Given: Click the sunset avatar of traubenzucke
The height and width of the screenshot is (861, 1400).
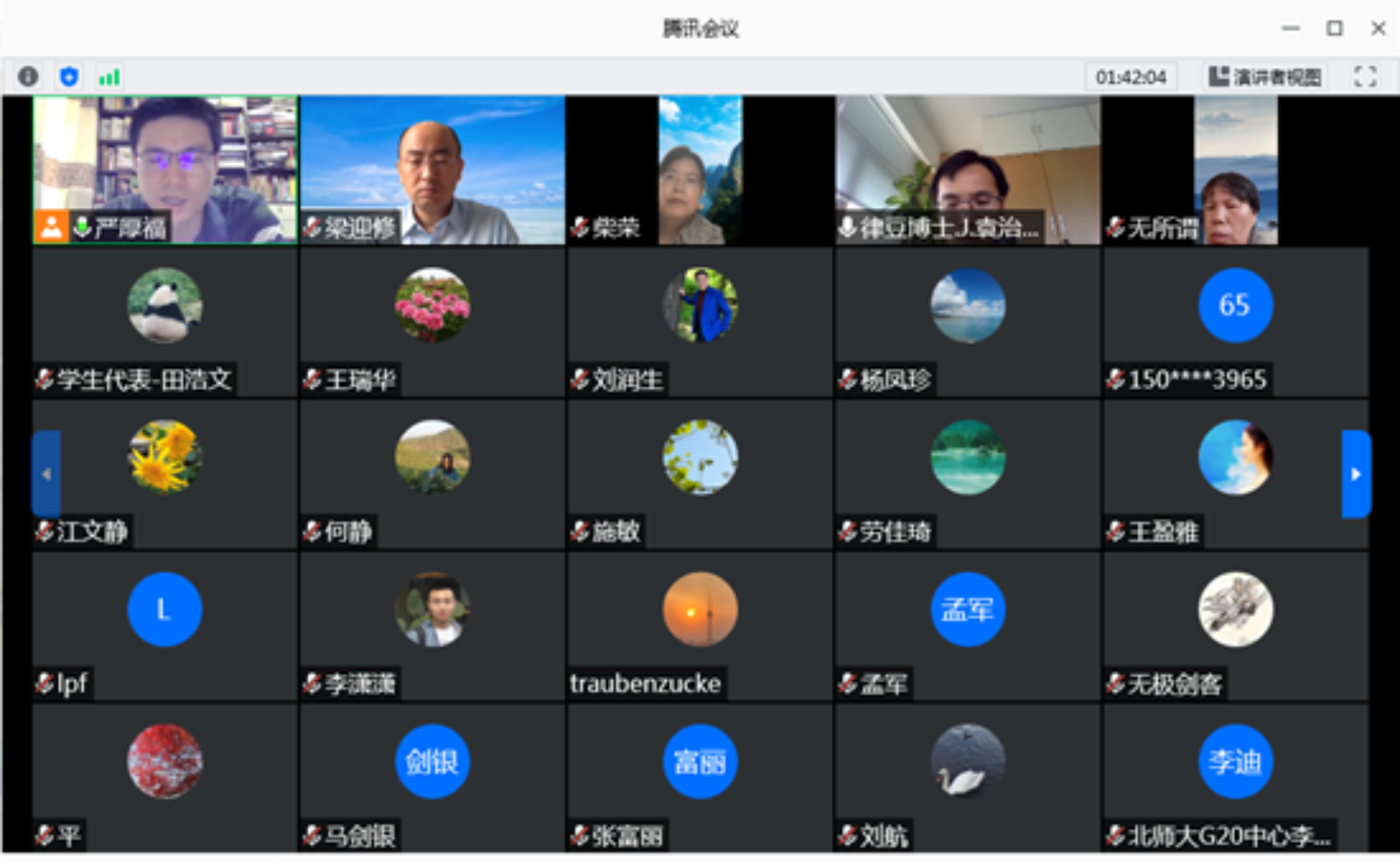Looking at the screenshot, I should pyautogui.click(x=700, y=609).
